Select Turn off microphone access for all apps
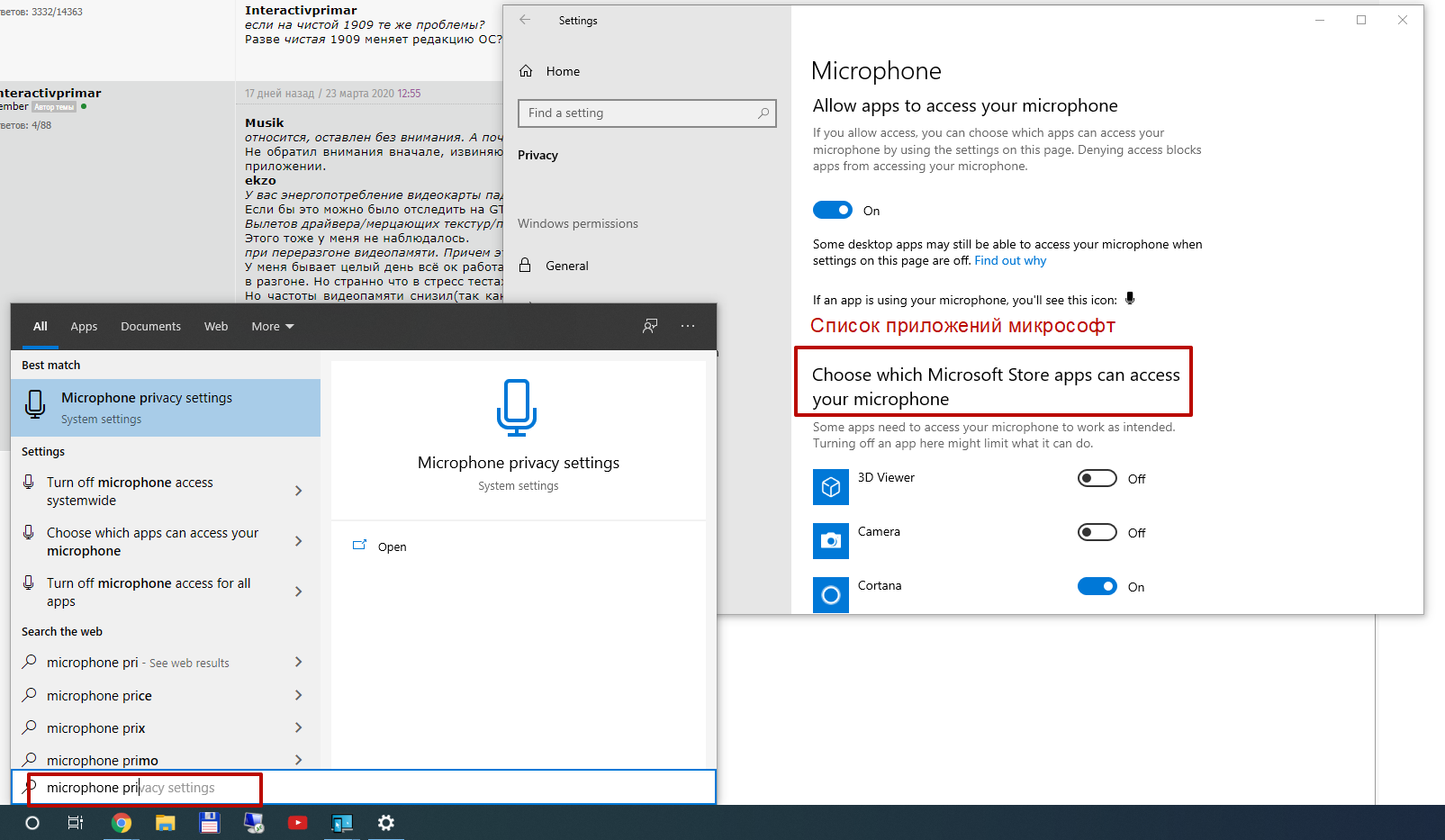The image size is (1445, 840). pyautogui.click(x=166, y=592)
